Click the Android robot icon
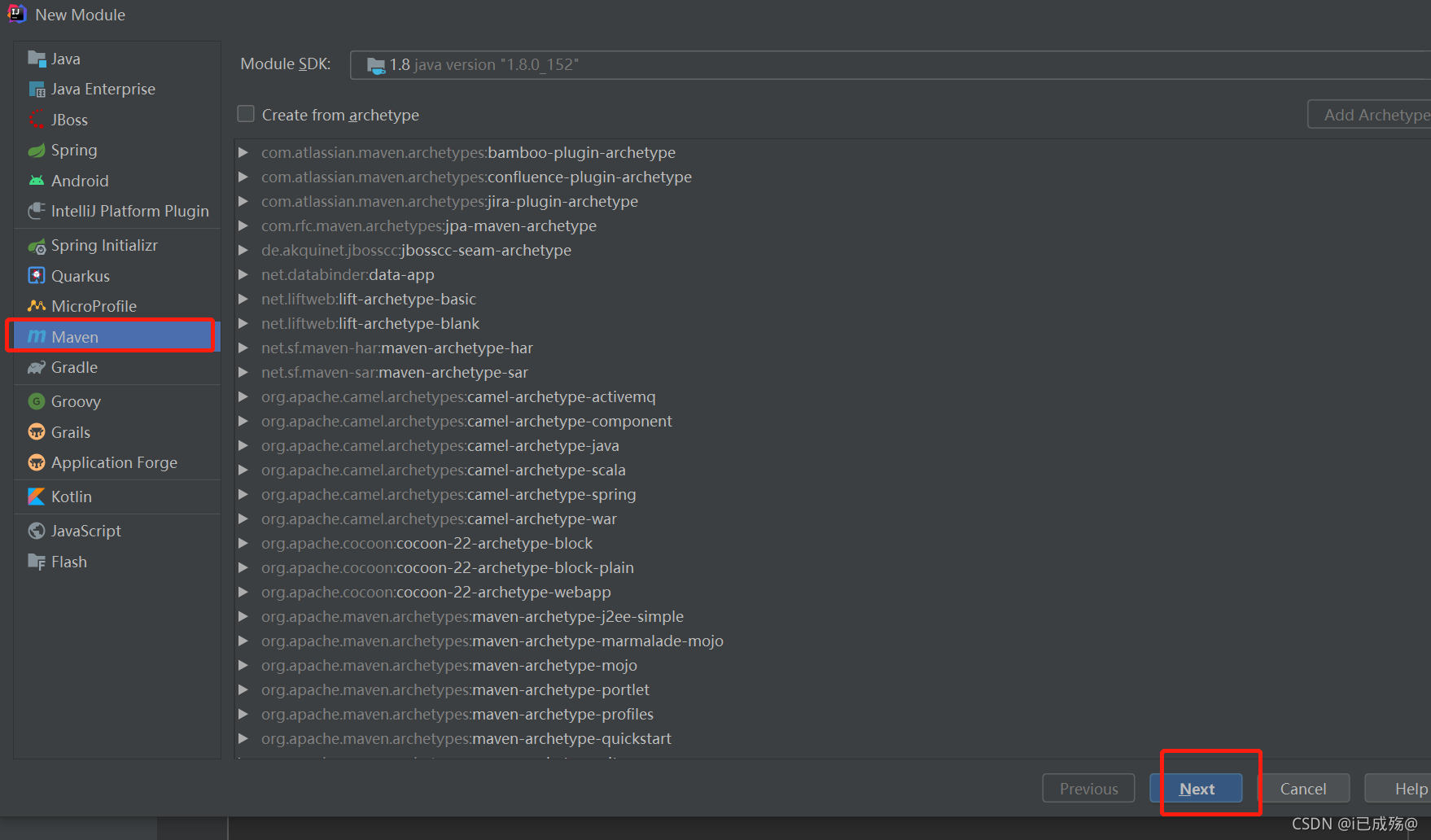The width and height of the screenshot is (1431, 840). (37, 181)
